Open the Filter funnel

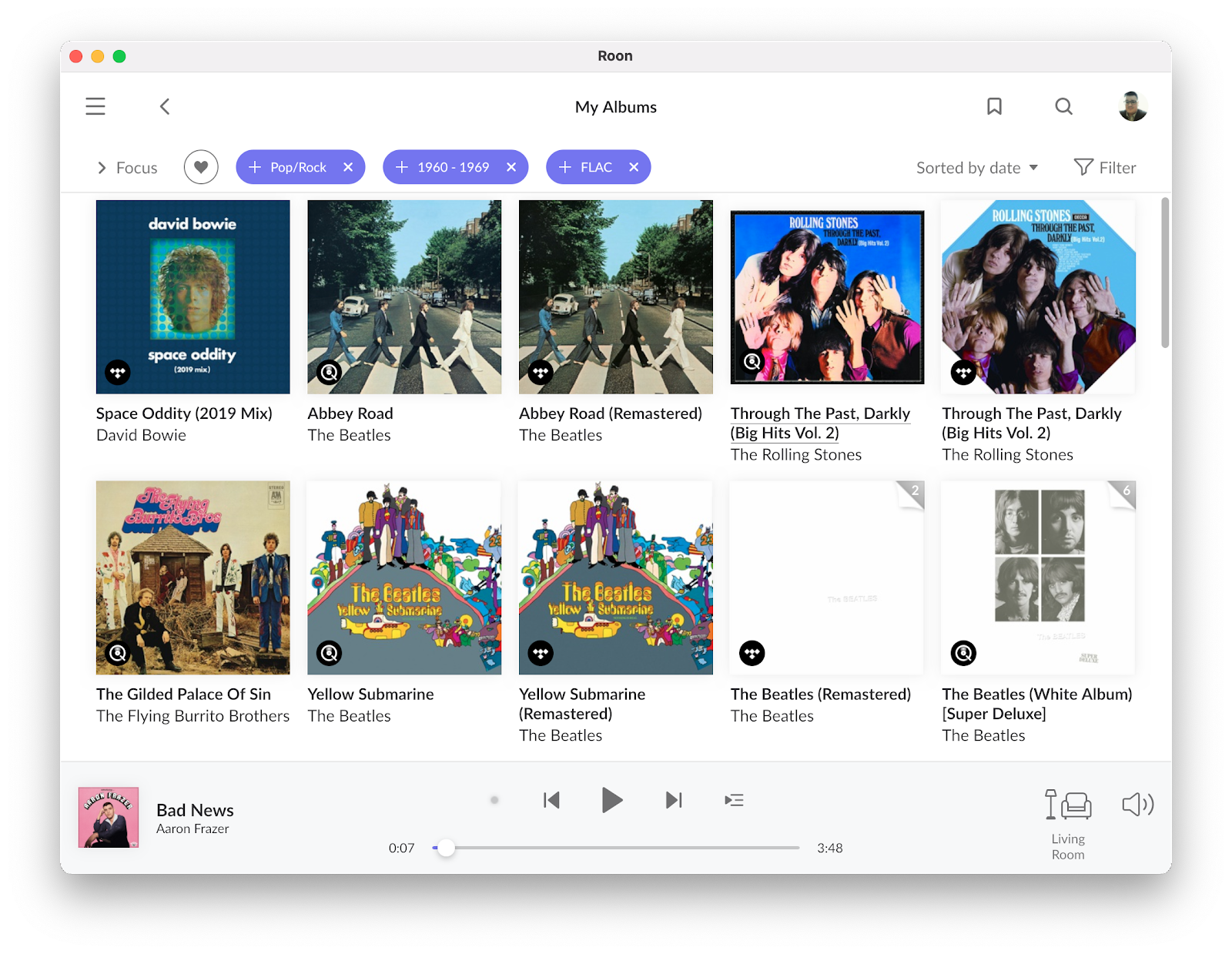coord(1105,167)
